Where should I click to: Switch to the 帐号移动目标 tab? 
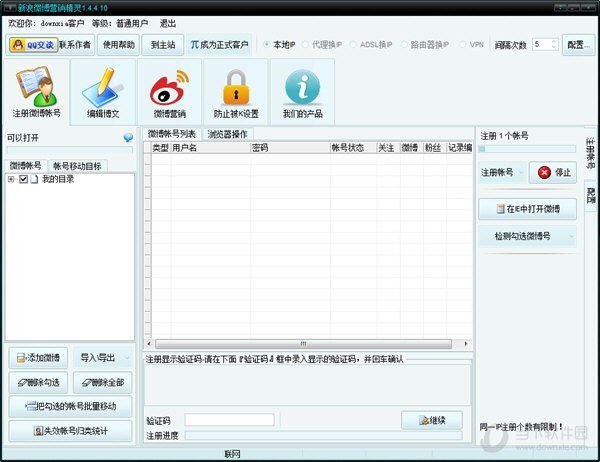77,166
